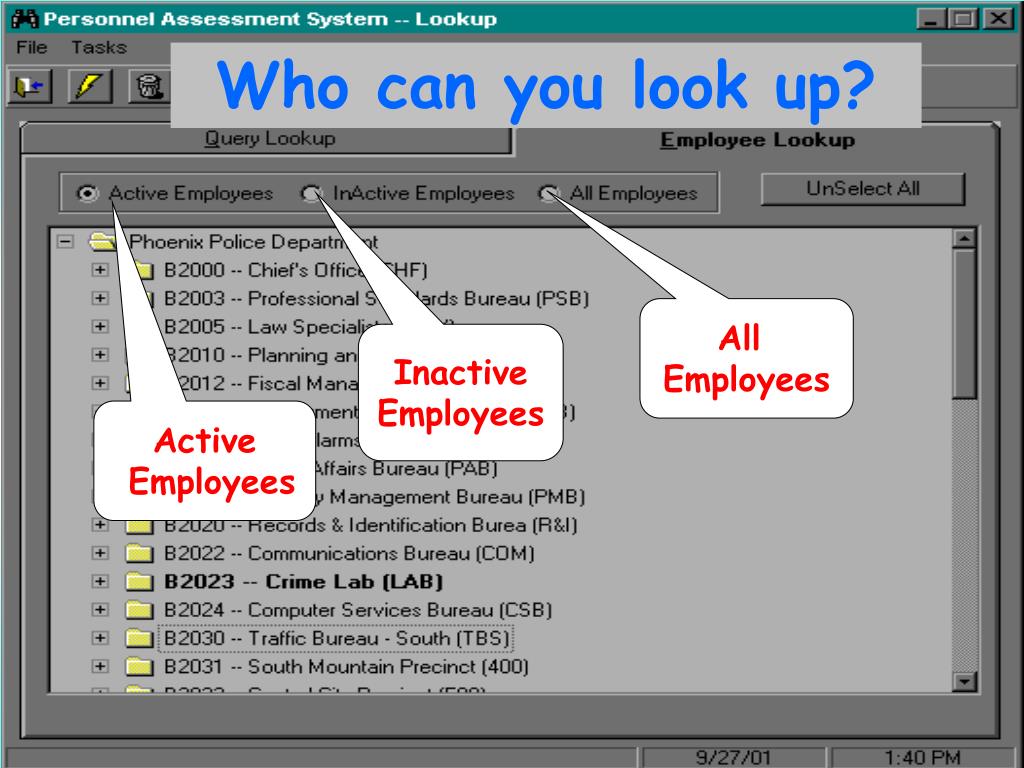Select B2003 Professional Standards Bureau (PSB) row

[x=376, y=298]
